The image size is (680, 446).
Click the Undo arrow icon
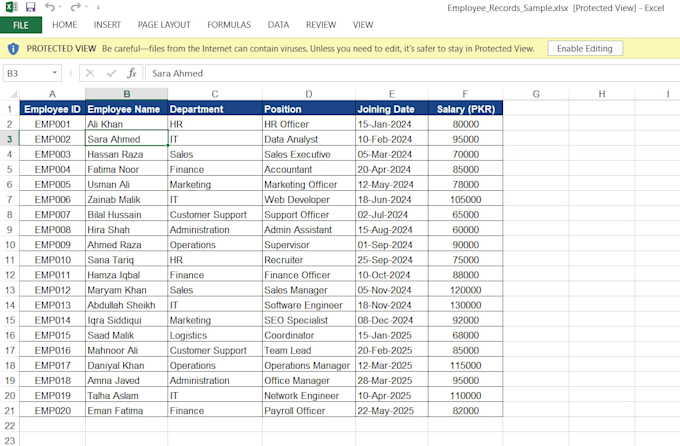(x=49, y=7)
